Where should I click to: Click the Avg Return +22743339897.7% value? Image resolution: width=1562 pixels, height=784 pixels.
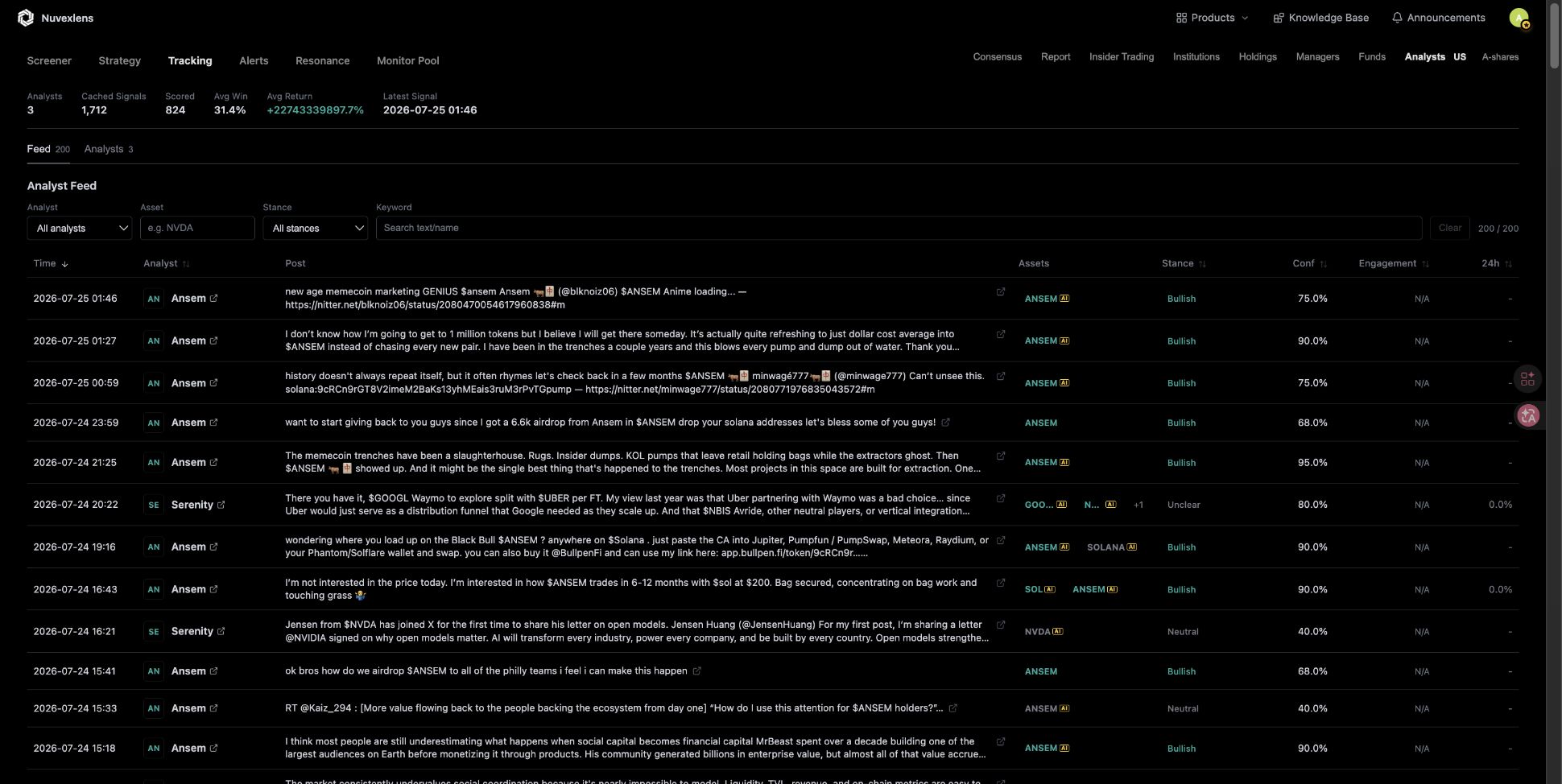coord(315,110)
